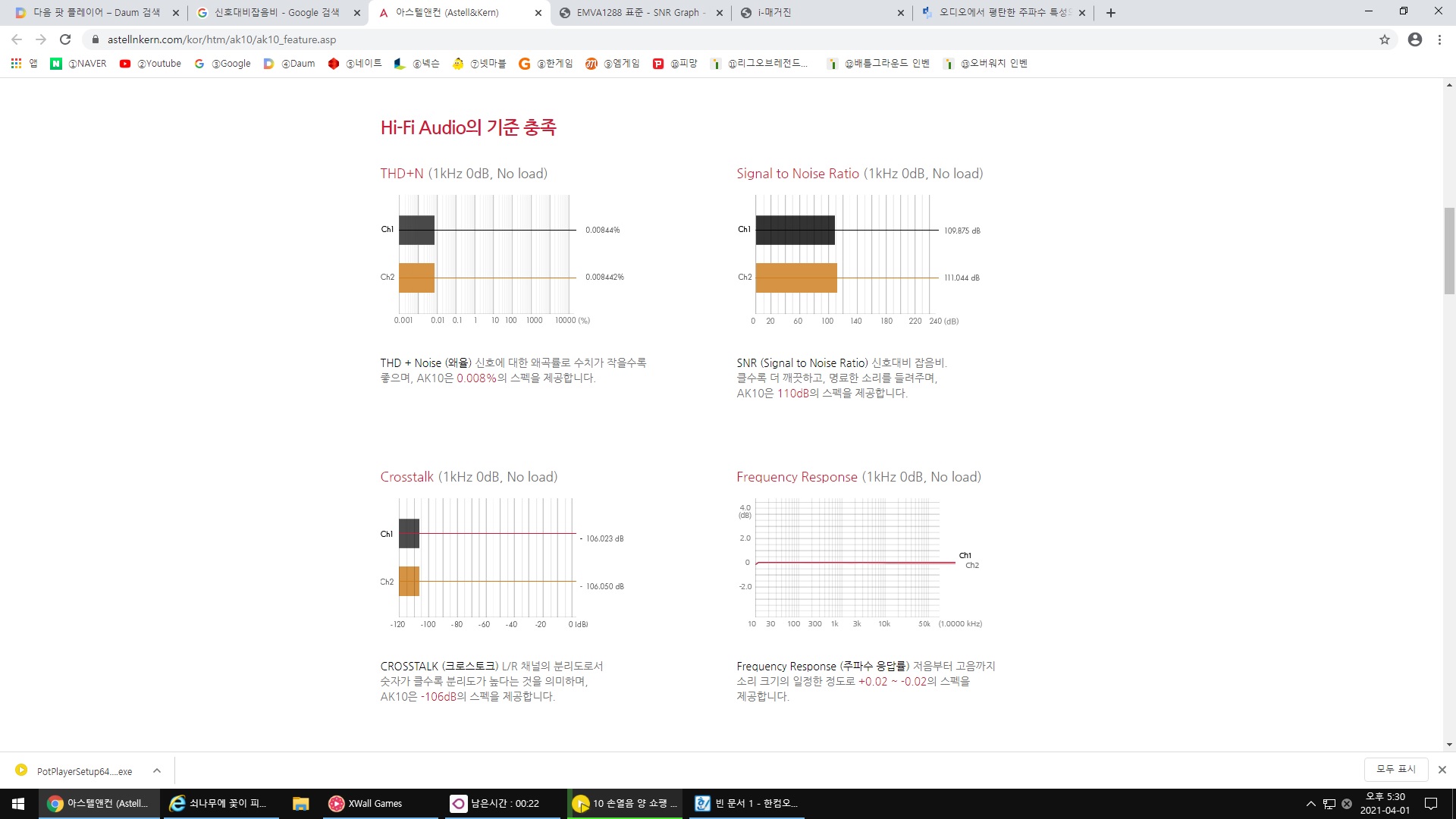Click the Frequency Response chart heading
Screen dimensions: 1456x819
[x=858, y=477]
